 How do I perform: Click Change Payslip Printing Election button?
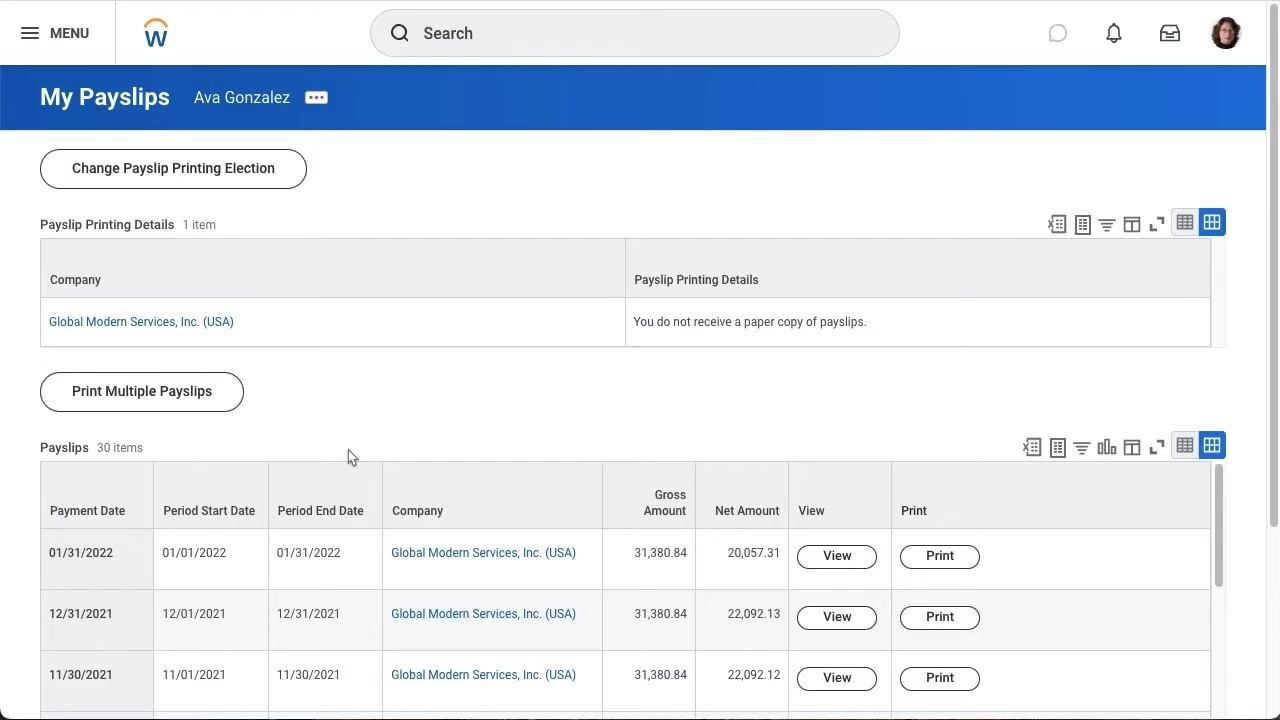[173, 169]
